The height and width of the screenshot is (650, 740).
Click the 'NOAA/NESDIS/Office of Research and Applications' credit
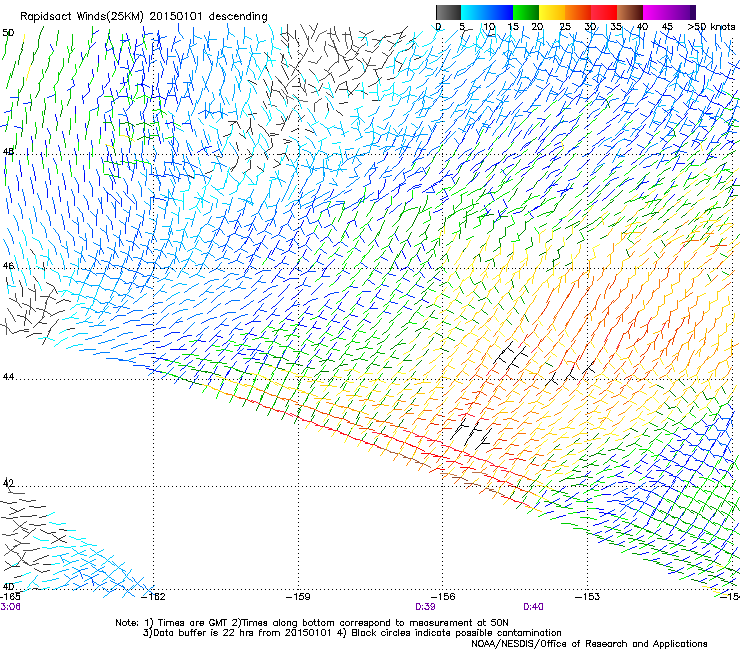(589, 644)
